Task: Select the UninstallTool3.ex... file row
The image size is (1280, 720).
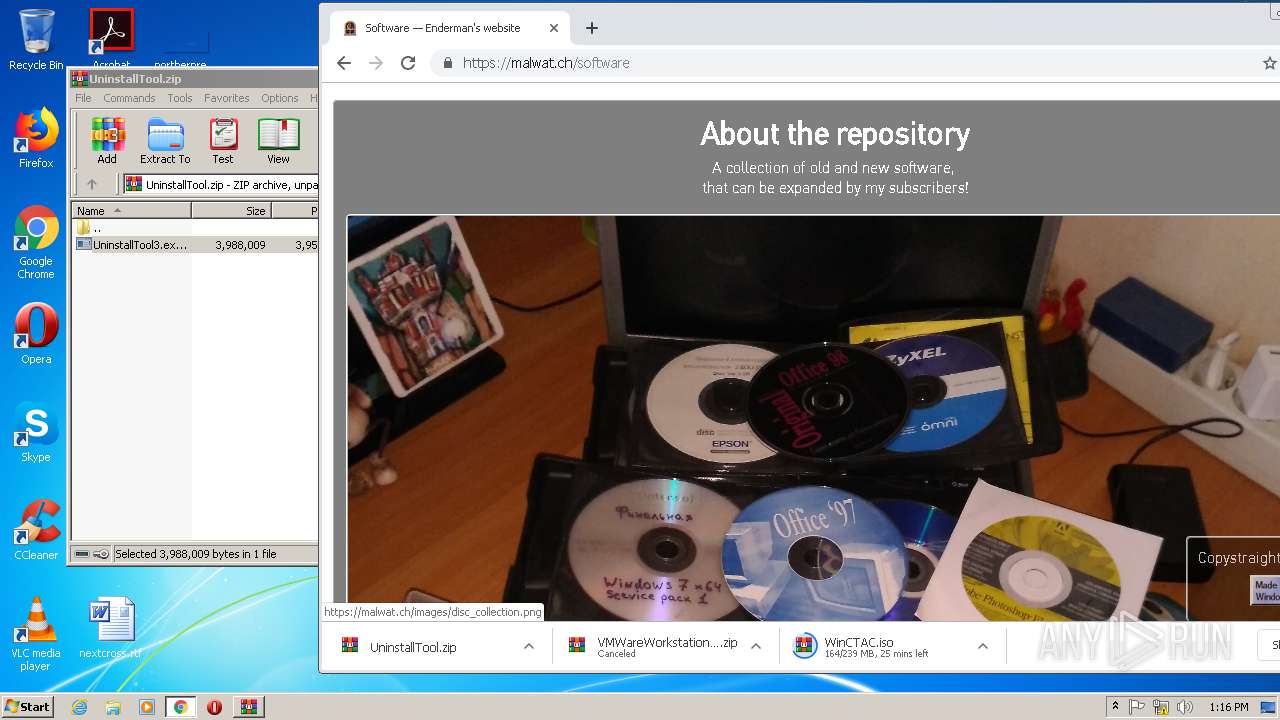Action: [195, 244]
